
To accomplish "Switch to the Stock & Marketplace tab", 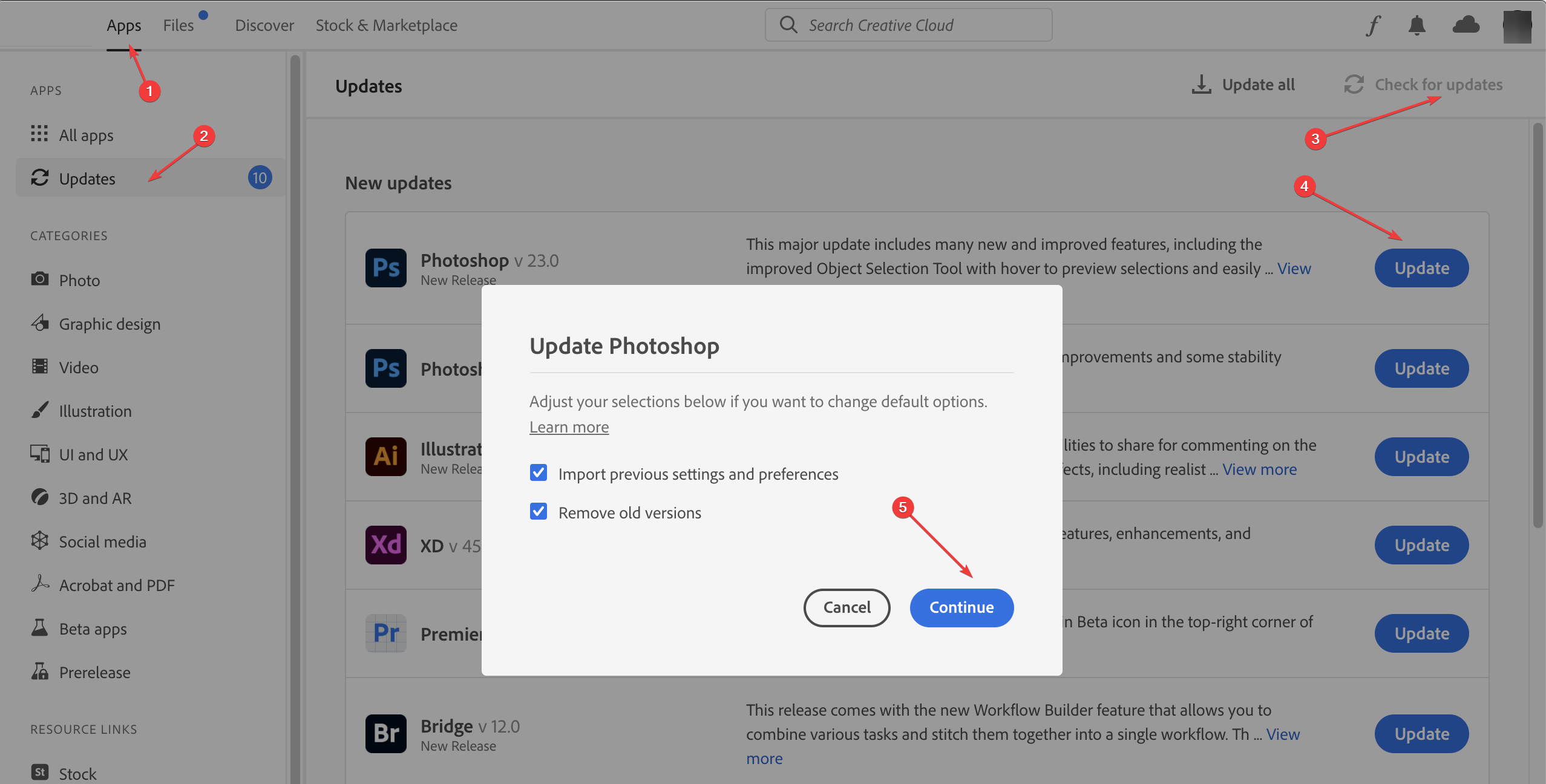I will (386, 25).
